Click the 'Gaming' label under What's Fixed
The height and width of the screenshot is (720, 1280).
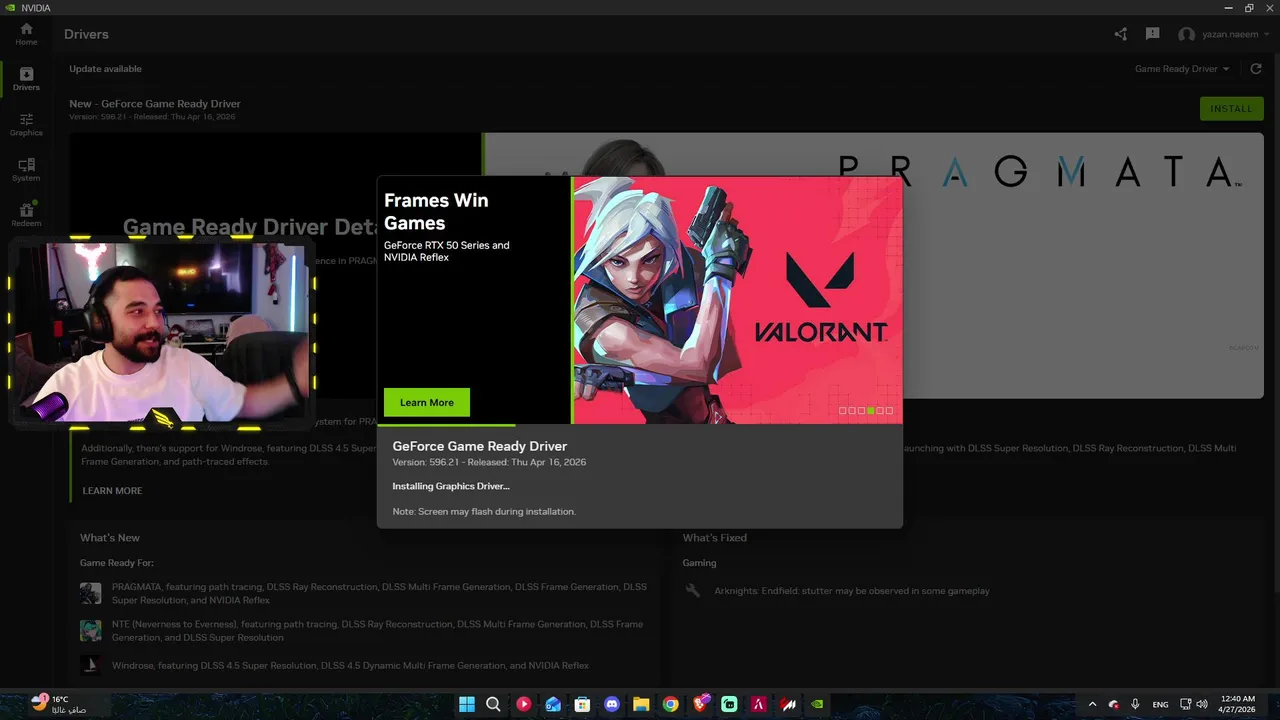[699, 563]
